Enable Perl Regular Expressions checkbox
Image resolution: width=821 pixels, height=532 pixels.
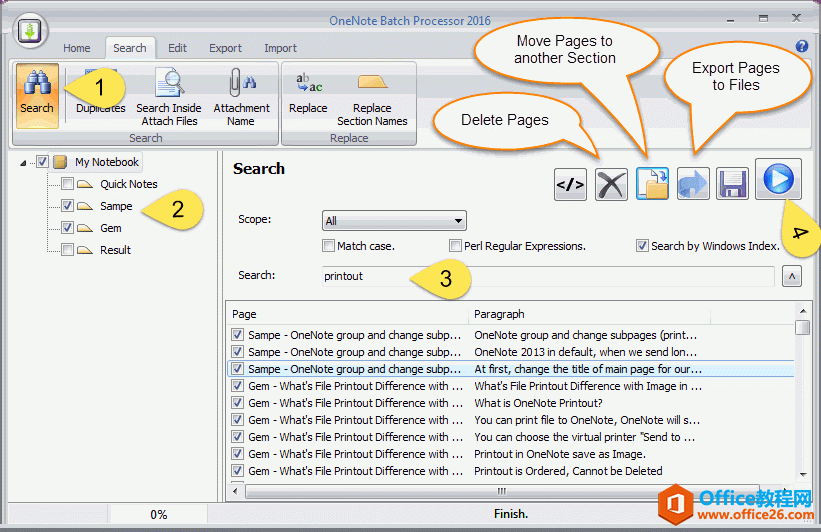coord(455,246)
